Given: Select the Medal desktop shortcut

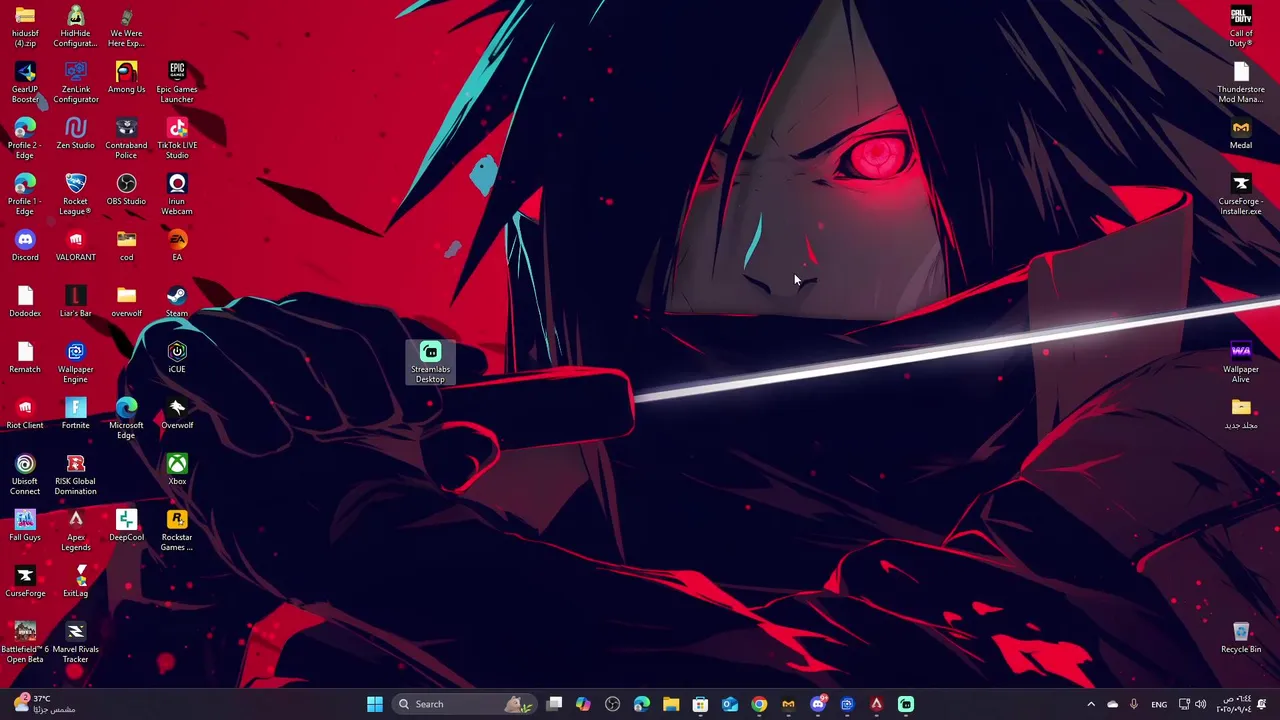Looking at the screenshot, I should pyautogui.click(x=1241, y=134).
